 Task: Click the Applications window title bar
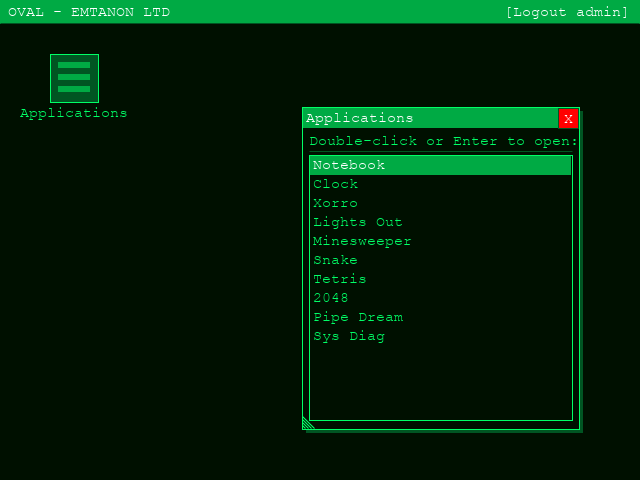pyautogui.click(x=430, y=118)
